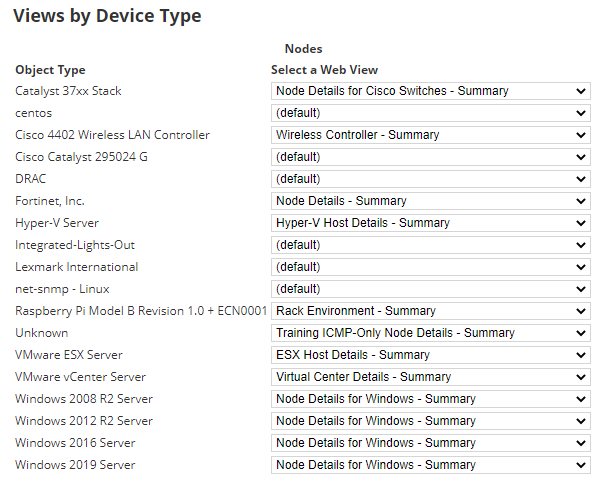The width and height of the screenshot is (606, 481).
Task: Click 'Raspberry Pi Model B Revision 1.0 + ECN0001'
Action: point(141,311)
